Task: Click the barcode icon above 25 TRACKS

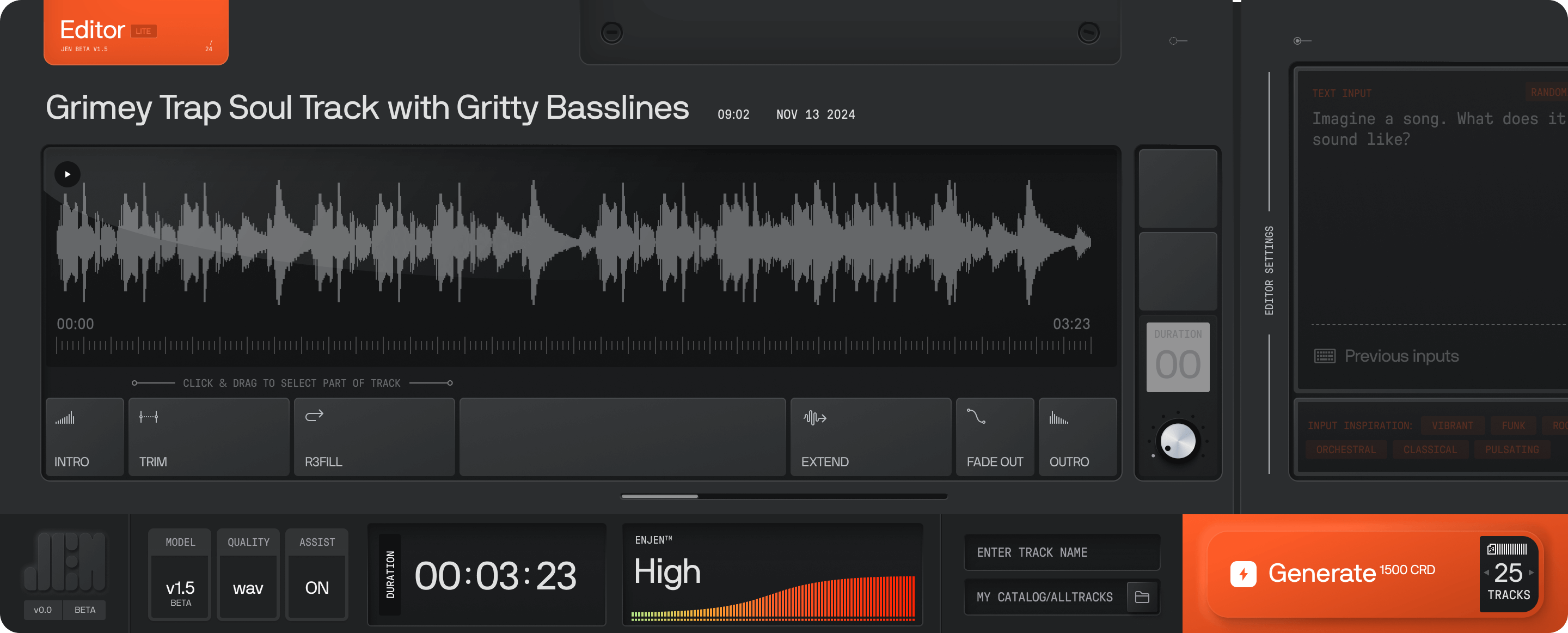Action: 1507,549
